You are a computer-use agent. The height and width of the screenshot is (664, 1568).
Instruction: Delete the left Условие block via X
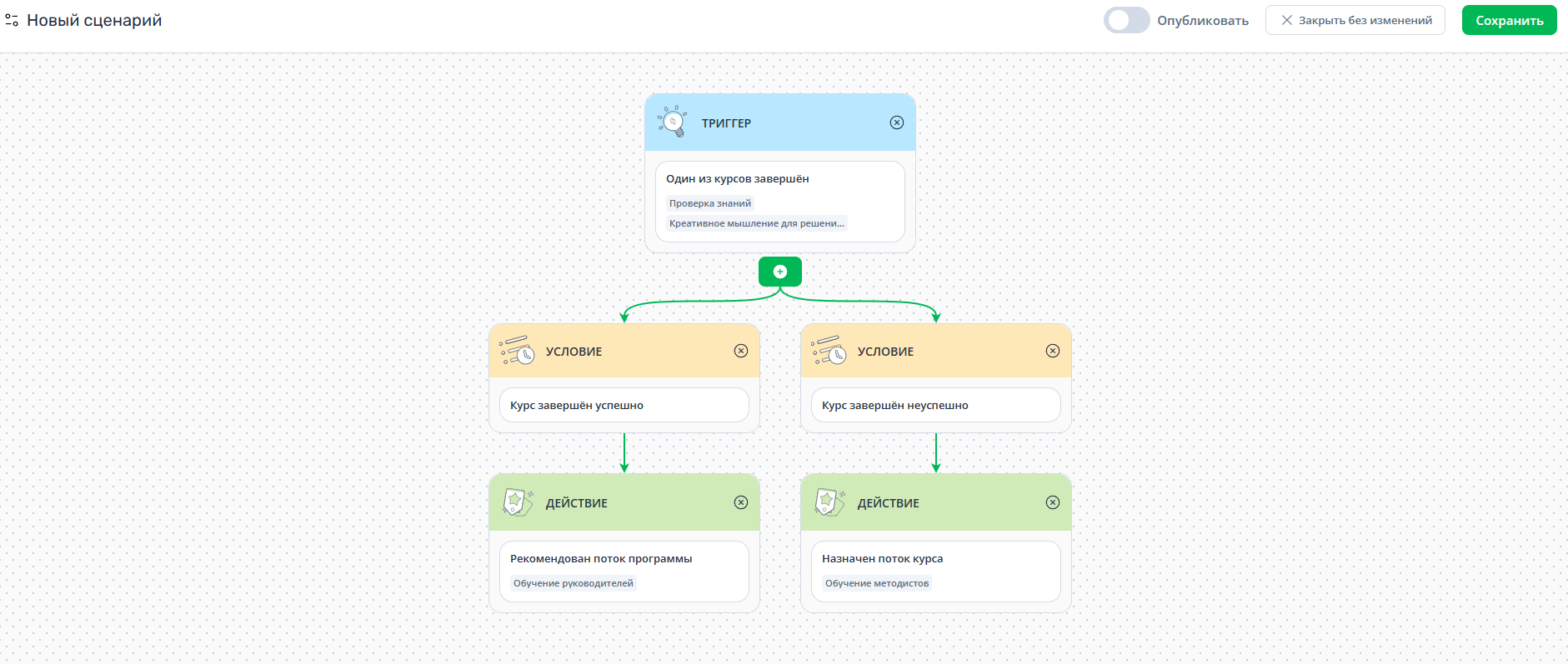pyautogui.click(x=741, y=351)
